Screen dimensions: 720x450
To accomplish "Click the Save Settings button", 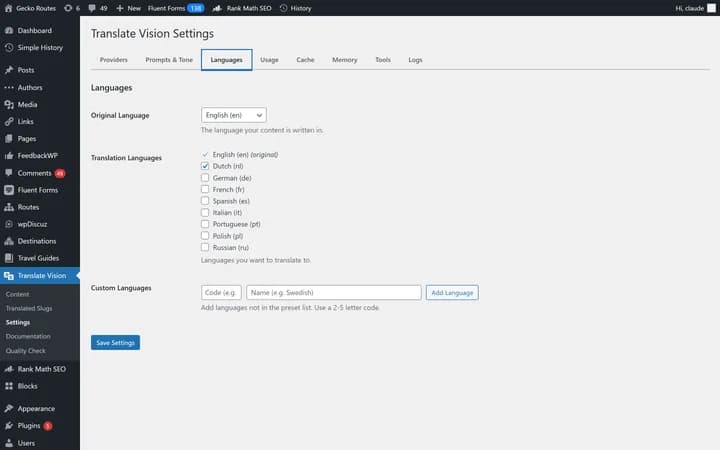I will tap(115, 343).
